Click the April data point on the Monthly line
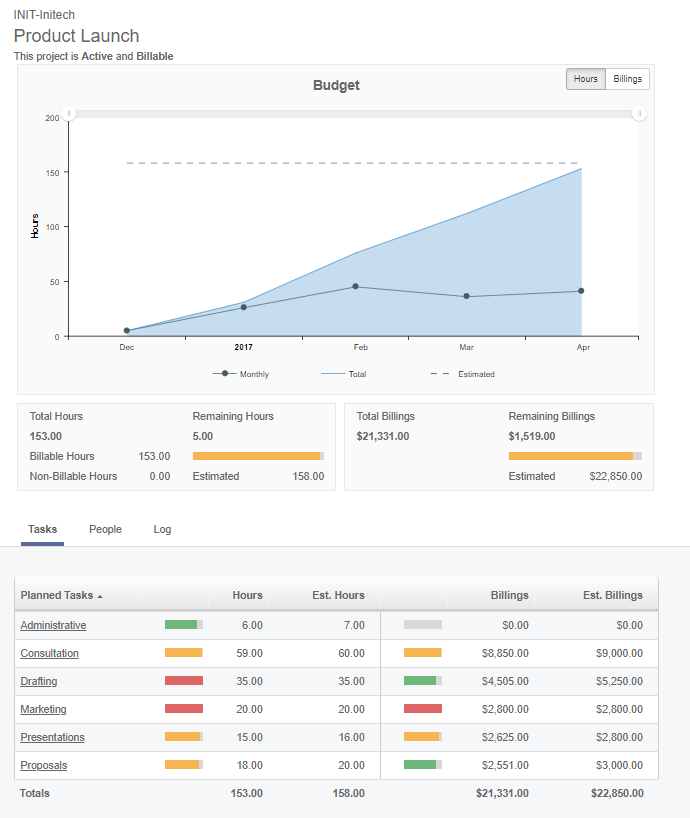 tap(583, 292)
